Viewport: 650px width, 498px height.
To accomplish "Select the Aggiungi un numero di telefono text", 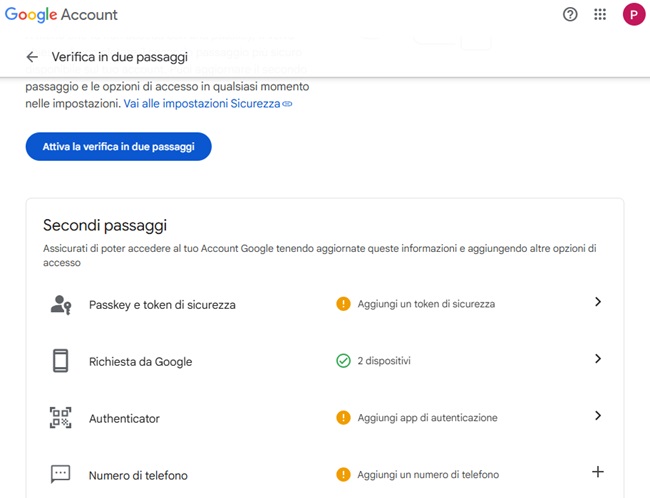I will click(428, 475).
